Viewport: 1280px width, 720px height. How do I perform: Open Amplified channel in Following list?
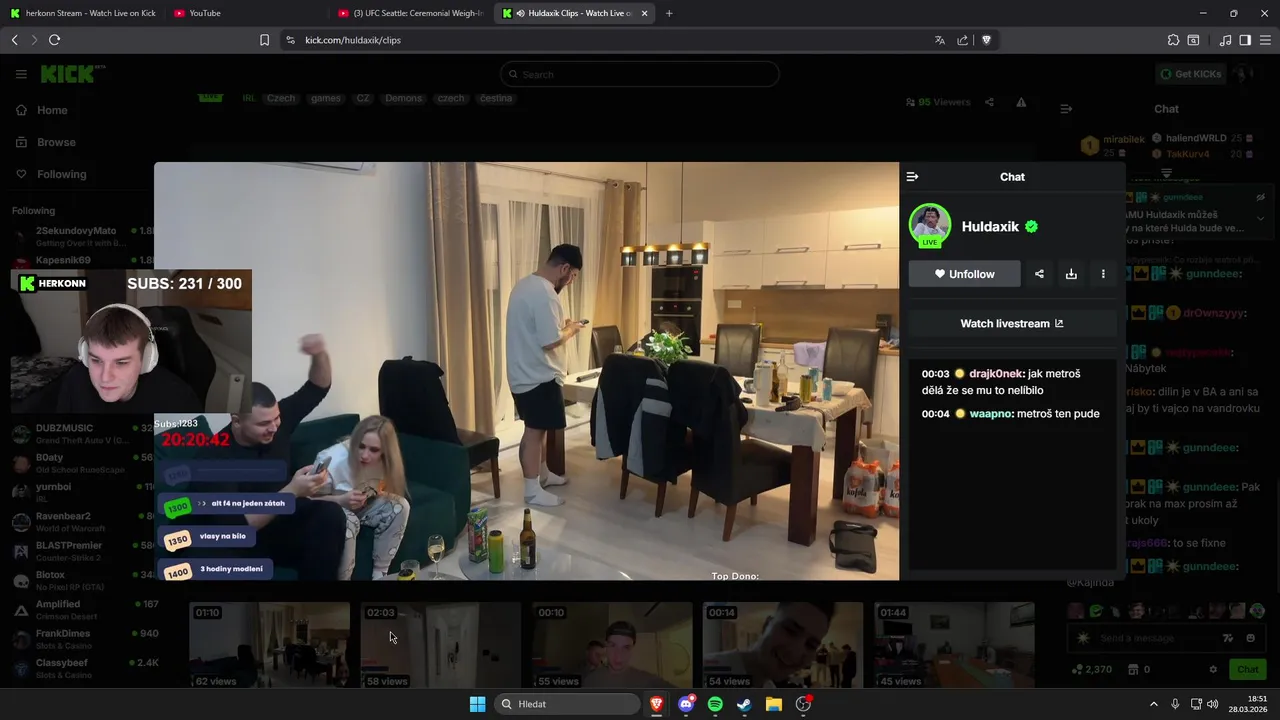click(x=84, y=610)
